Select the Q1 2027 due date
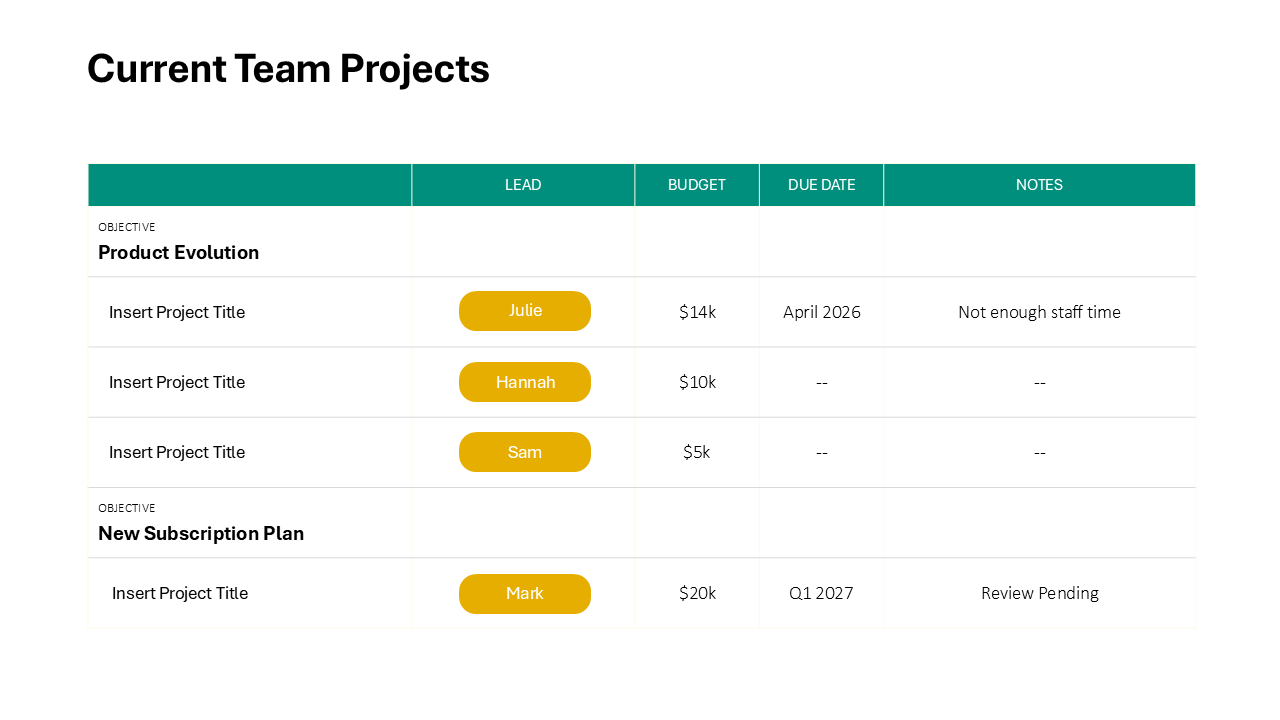This screenshot has width=1280, height=720. click(x=821, y=593)
